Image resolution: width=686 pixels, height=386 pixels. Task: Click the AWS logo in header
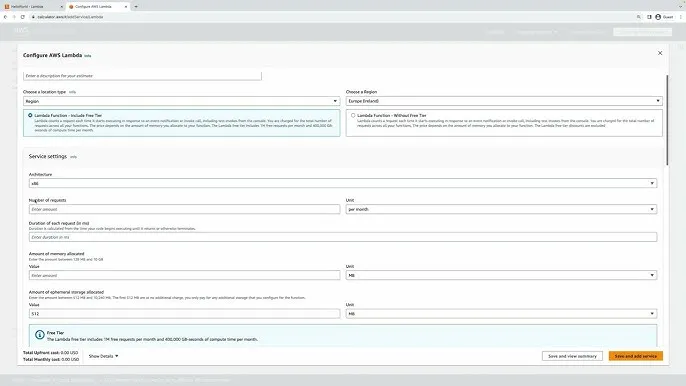(x=21, y=30)
